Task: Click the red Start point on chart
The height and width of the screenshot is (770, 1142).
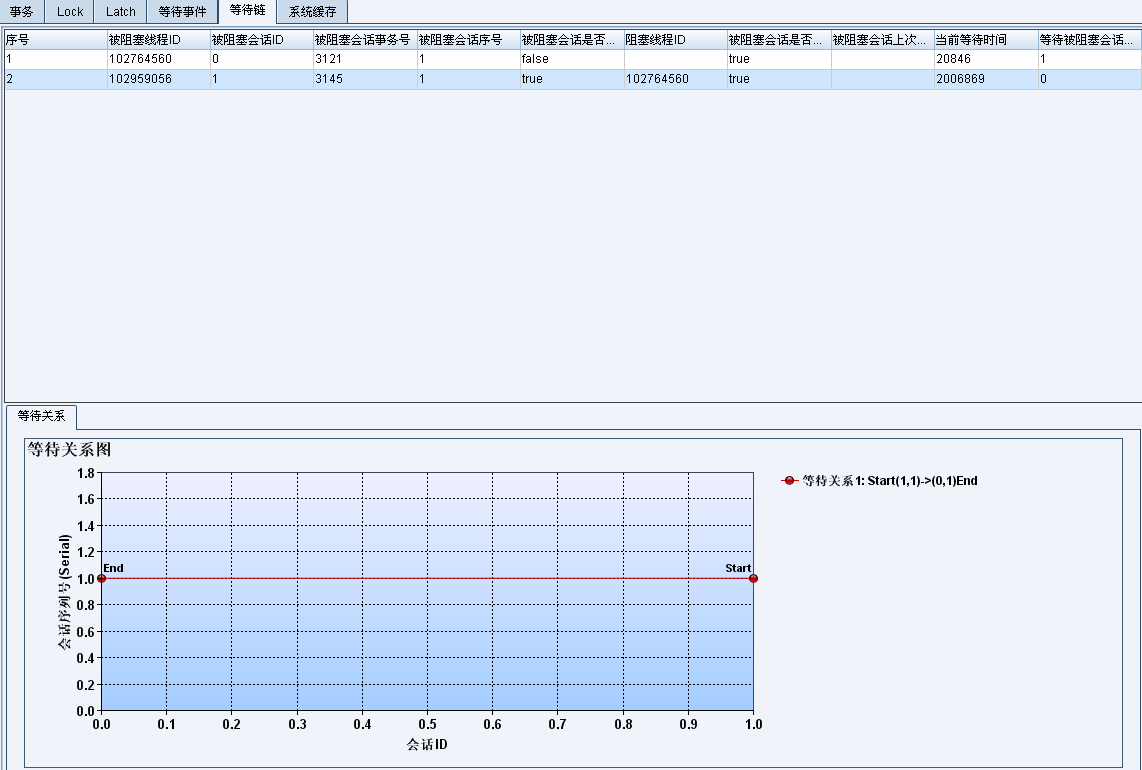Action: 753,578
